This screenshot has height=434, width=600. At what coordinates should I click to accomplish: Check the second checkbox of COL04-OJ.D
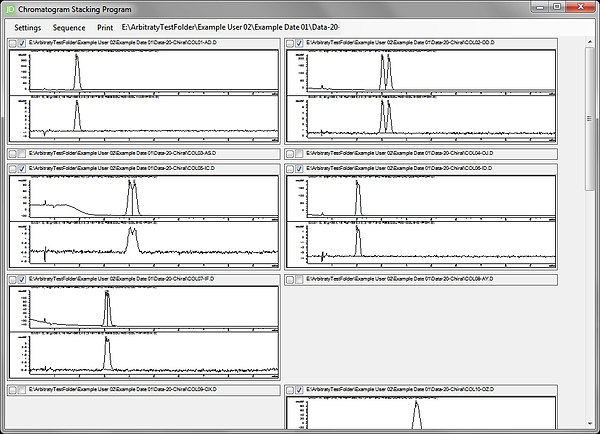click(299, 153)
